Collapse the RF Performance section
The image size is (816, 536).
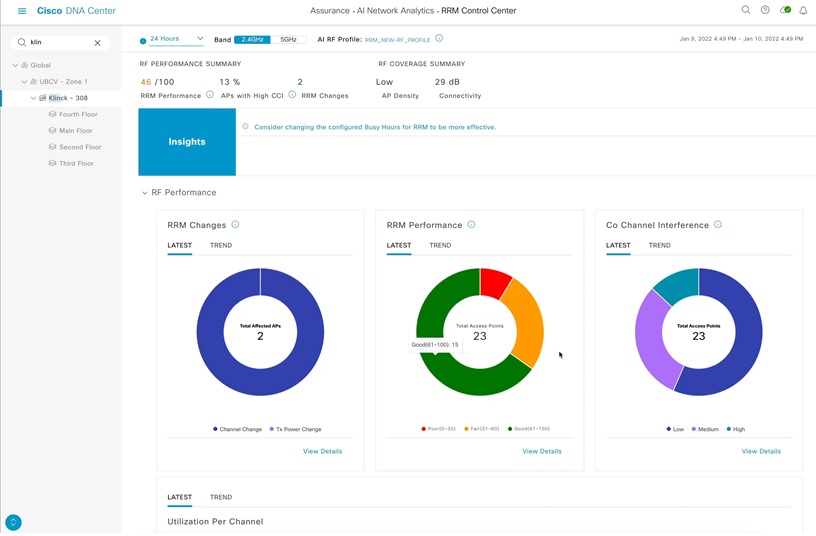[144, 193]
